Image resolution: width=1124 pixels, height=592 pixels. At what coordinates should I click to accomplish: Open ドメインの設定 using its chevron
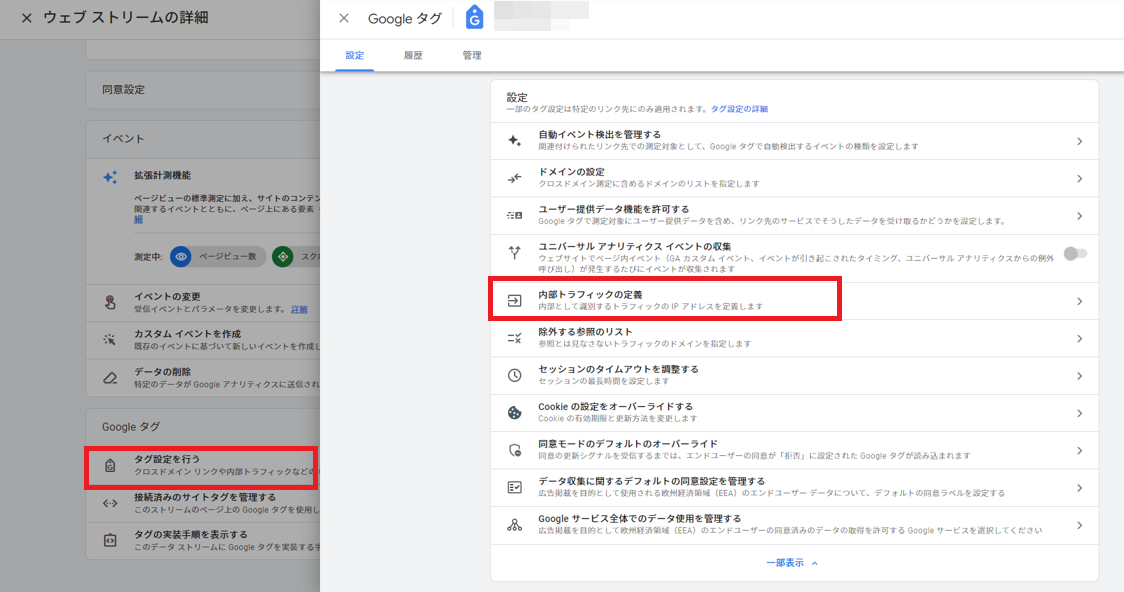[x=1080, y=178]
